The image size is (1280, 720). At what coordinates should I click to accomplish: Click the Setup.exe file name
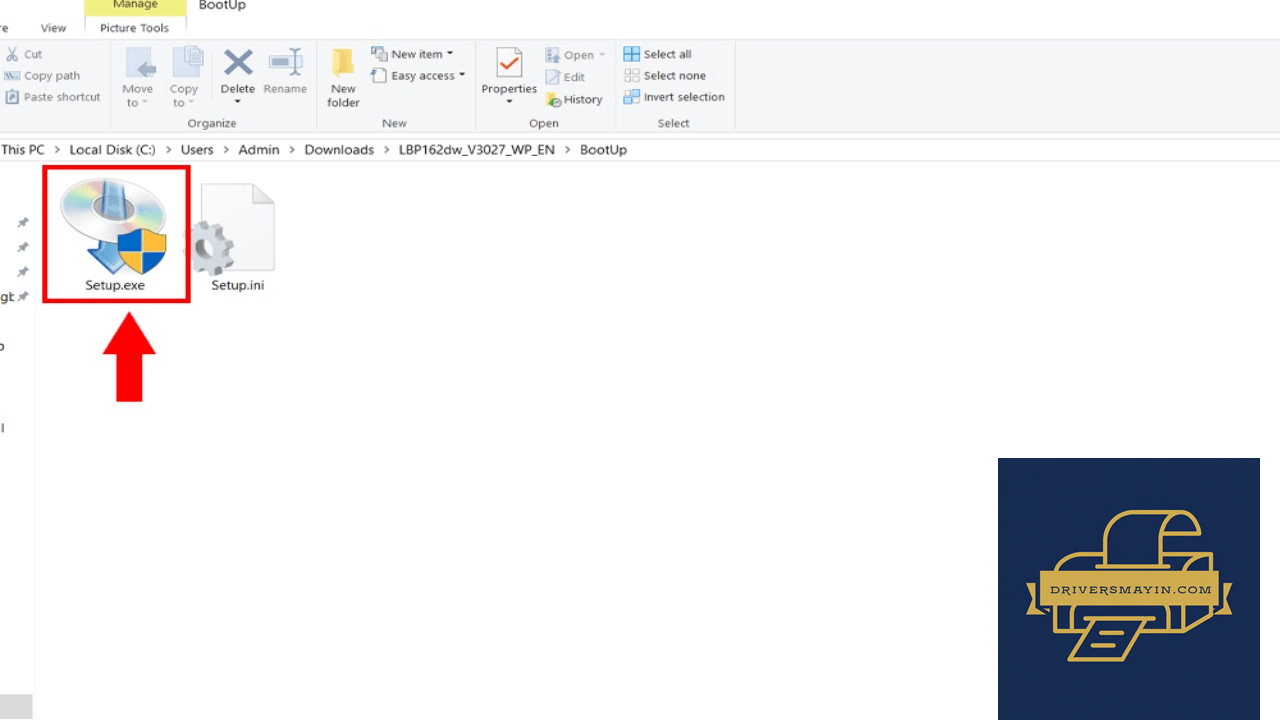tap(115, 285)
